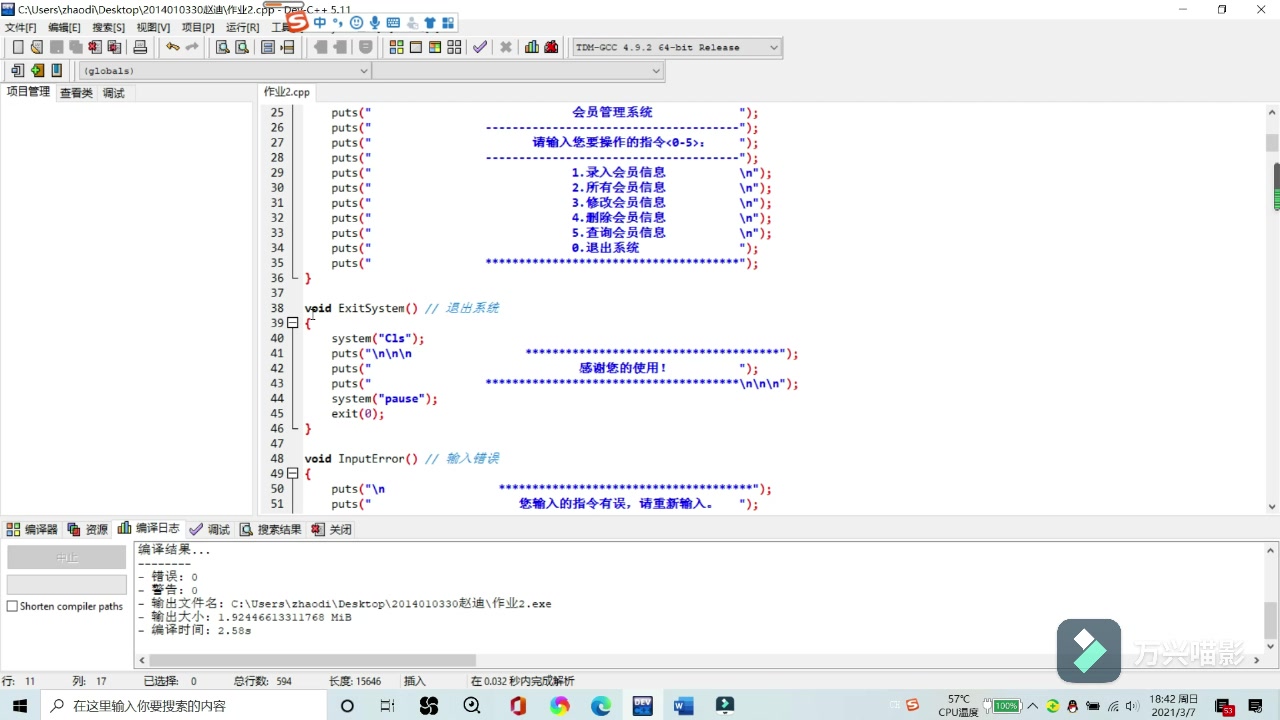Open the empty function members dropdown
The height and width of the screenshot is (720, 1280).
coord(656,71)
